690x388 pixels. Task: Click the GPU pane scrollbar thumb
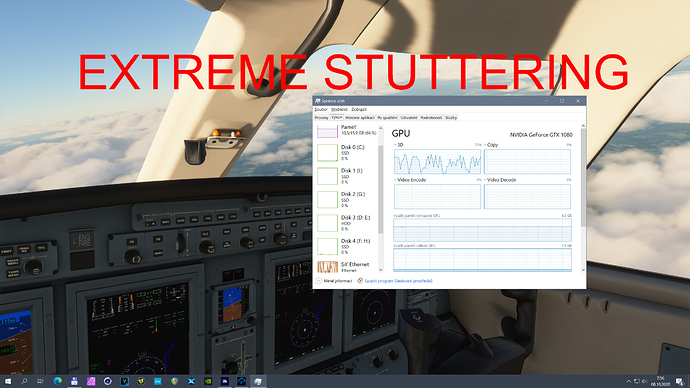tap(583, 178)
